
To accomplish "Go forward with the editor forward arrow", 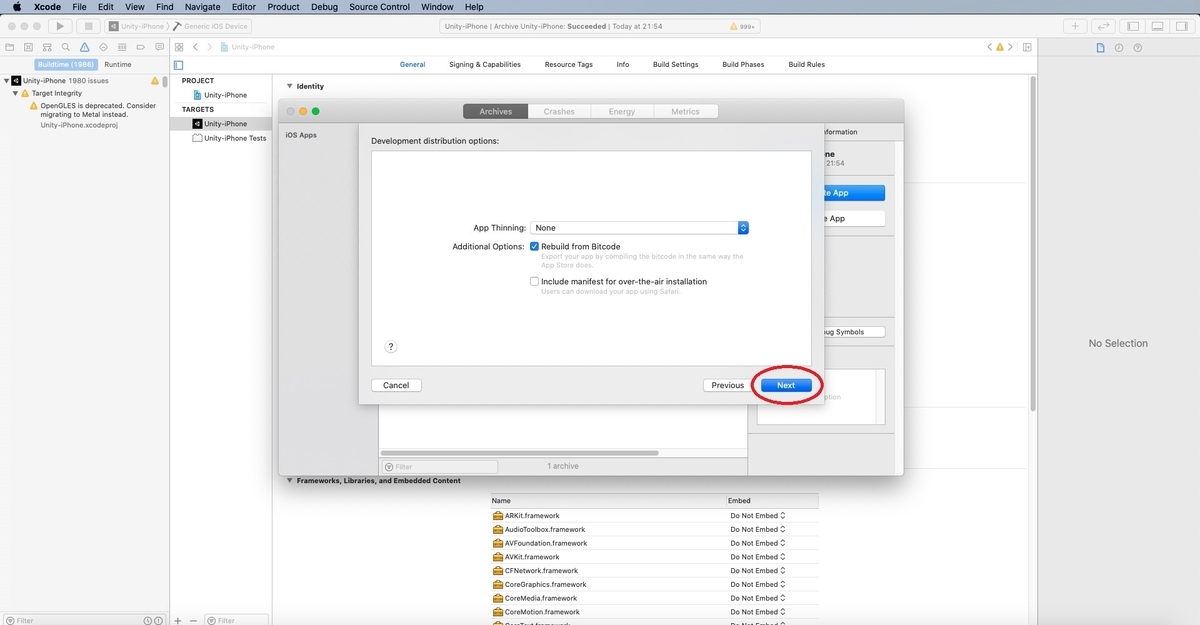I will tap(209, 47).
